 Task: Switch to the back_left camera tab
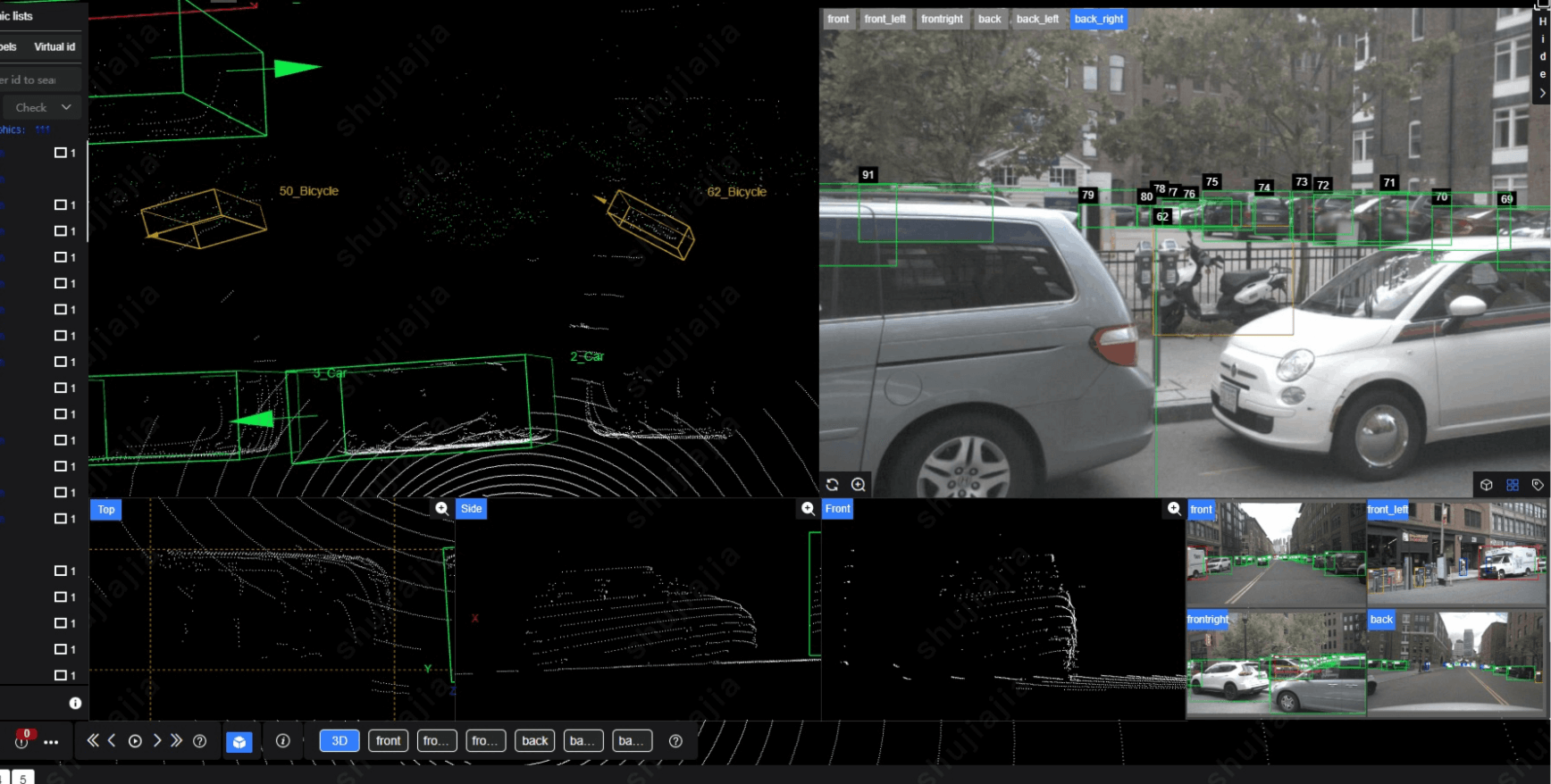(1037, 19)
